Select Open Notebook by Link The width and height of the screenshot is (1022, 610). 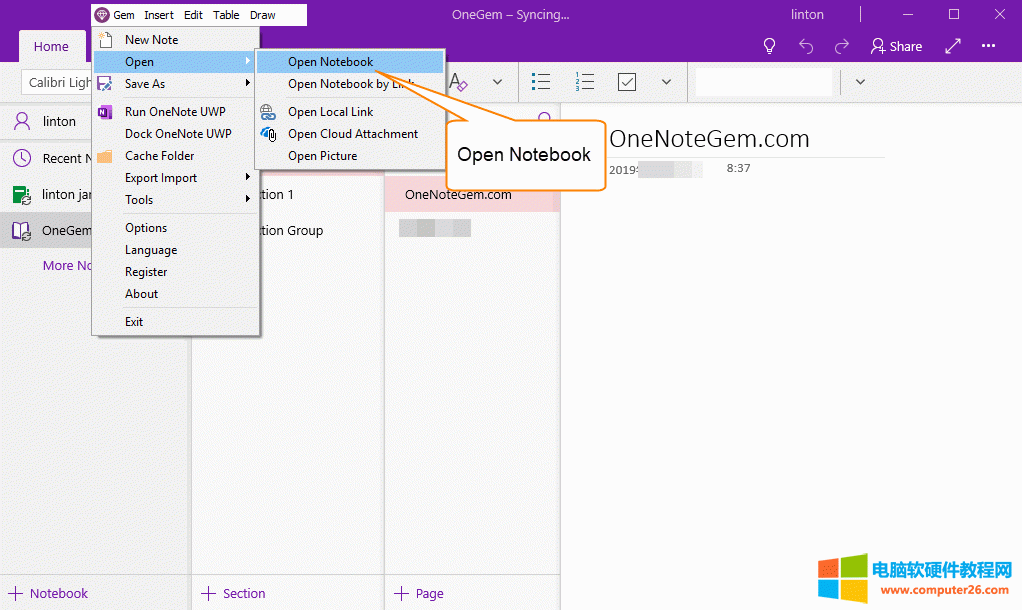(x=345, y=85)
